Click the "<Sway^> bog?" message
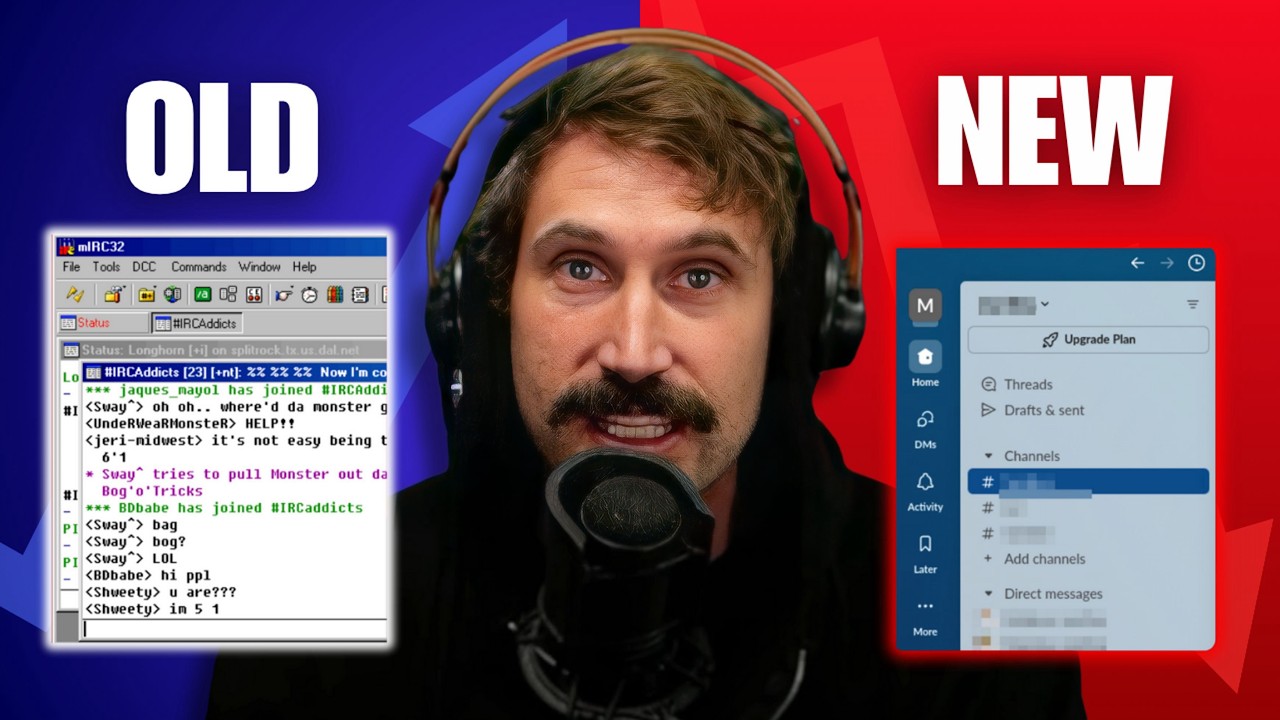 point(135,541)
